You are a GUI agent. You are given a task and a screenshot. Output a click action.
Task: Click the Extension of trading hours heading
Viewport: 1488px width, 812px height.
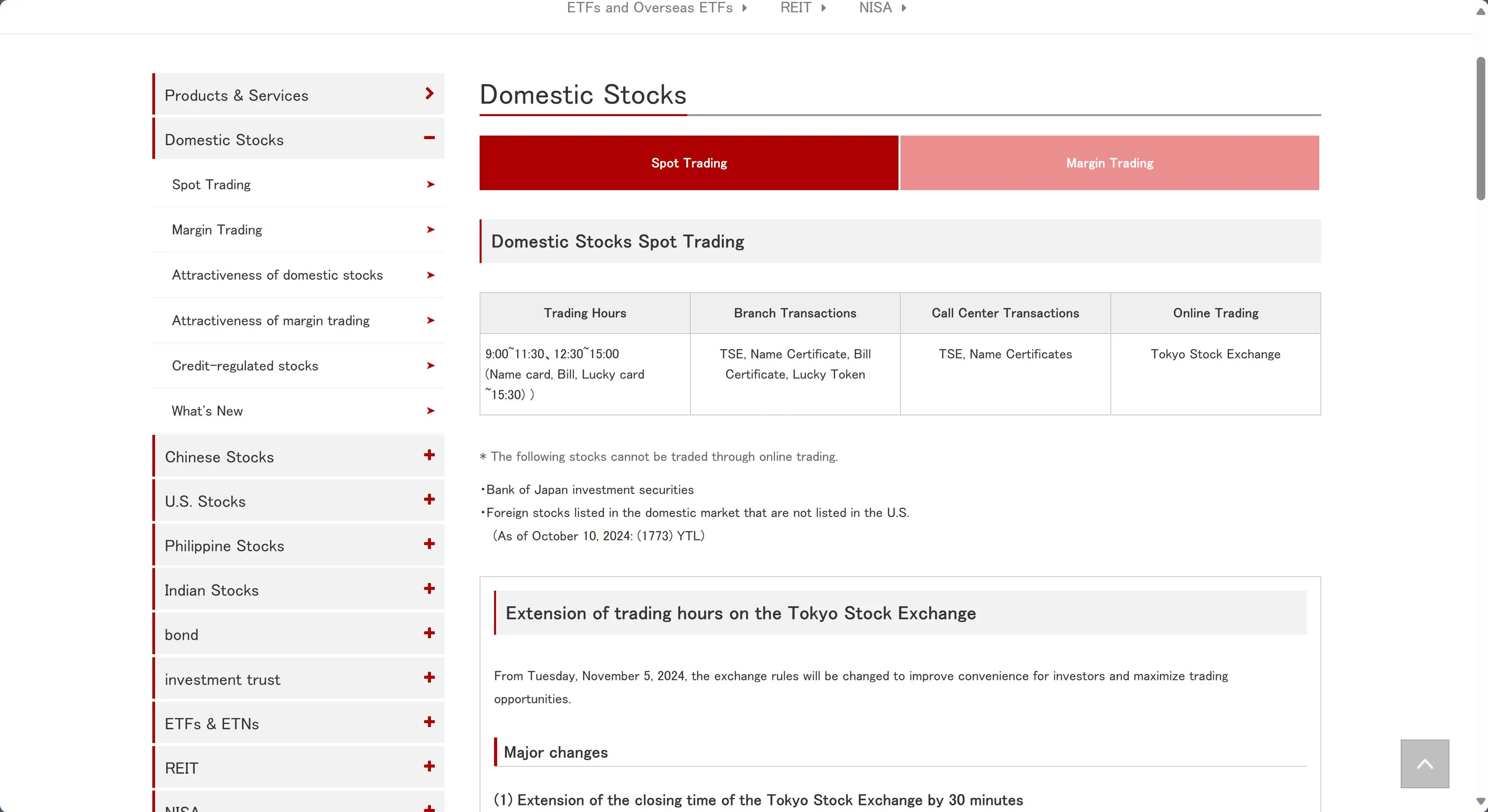pyautogui.click(x=741, y=613)
